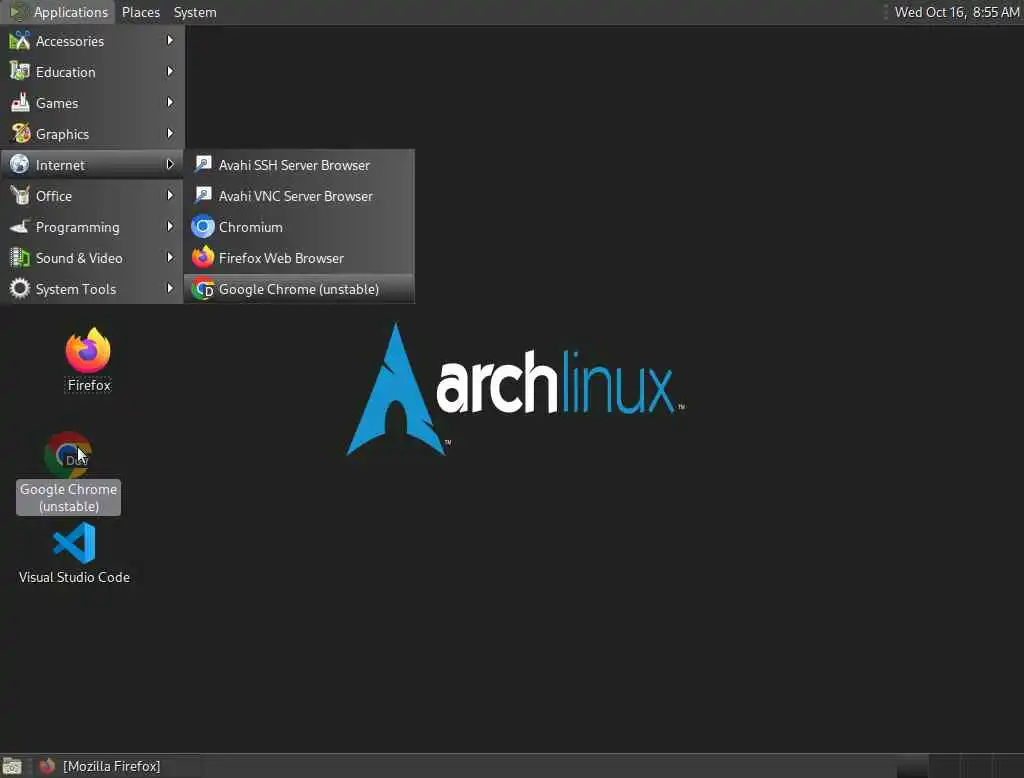This screenshot has height=778, width=1024.
Task: Click the Firefox desktop icon label
Action: (x=89, y=385)
